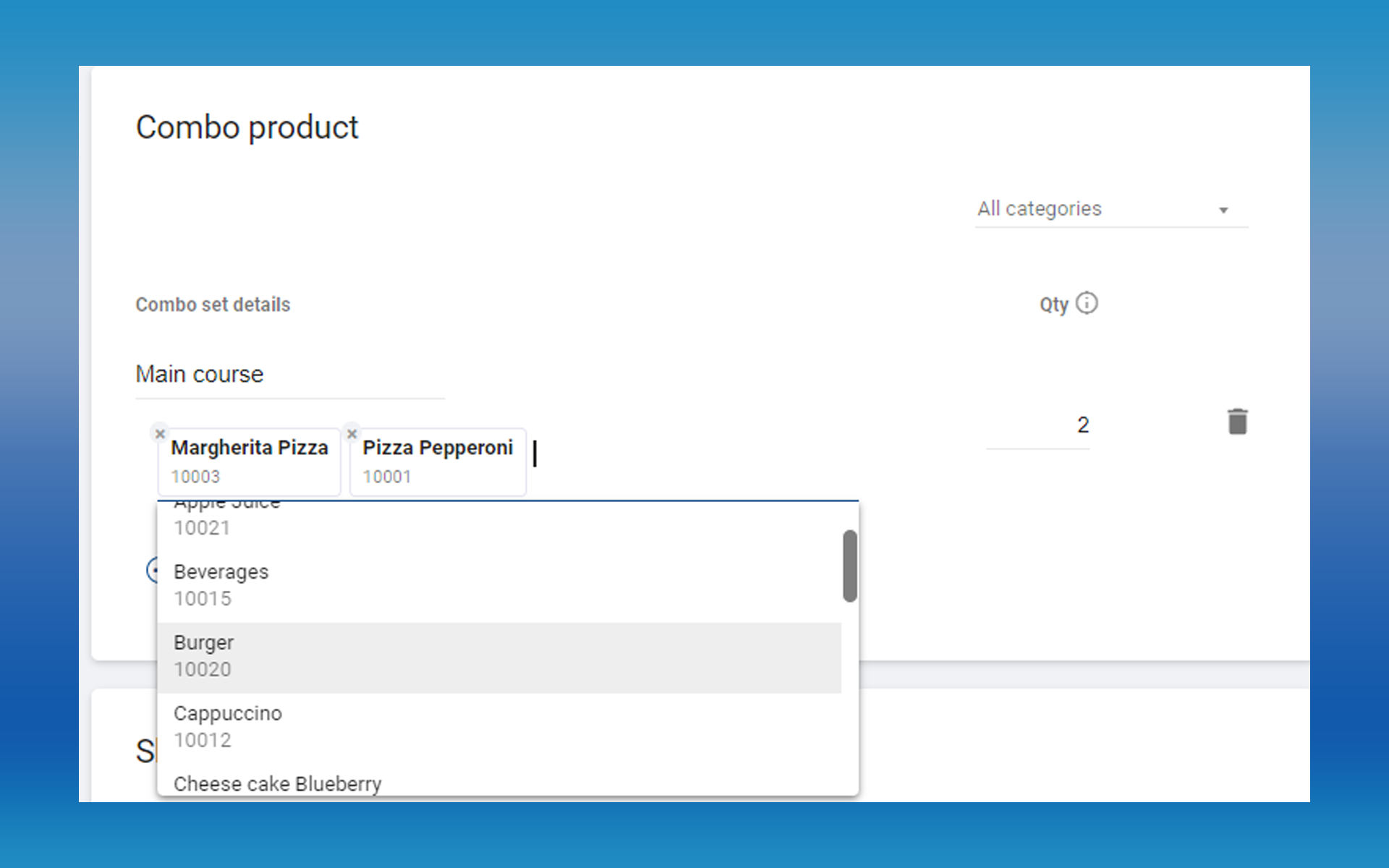Pick Cappuccino 10012 from the suggestions

click(x=499, y=727)
